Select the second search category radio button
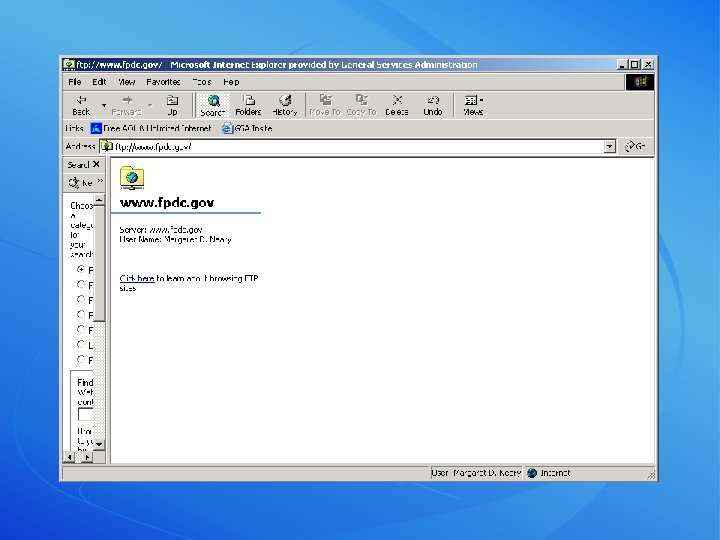Viewport: 720px width, 540px height. click(x=82, y=284)
